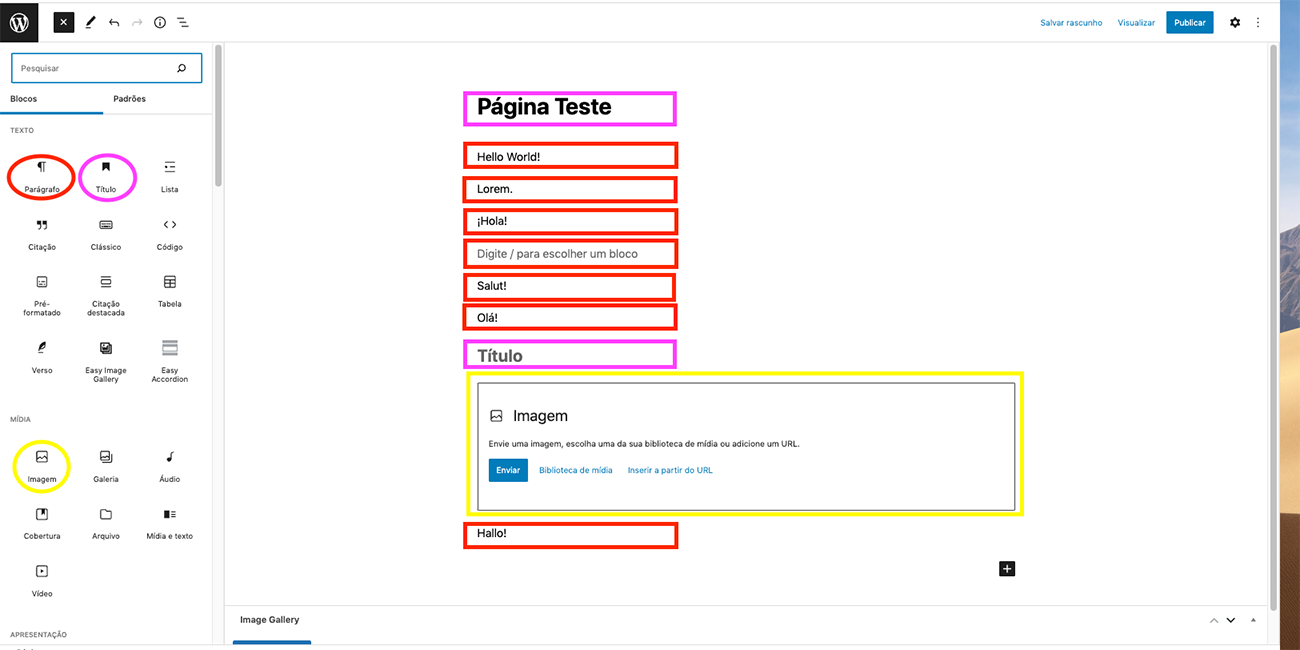
Task: Switch to the Padrões tab
Action: coord(130,99)
